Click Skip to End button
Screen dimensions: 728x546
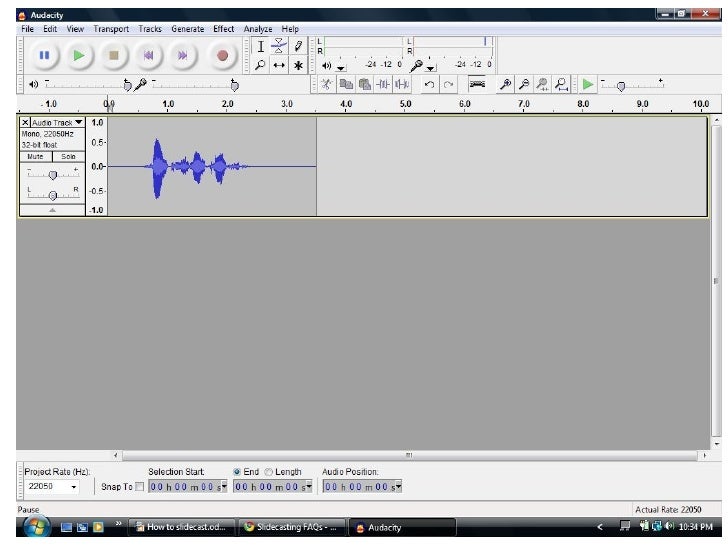tap(184, 56)
